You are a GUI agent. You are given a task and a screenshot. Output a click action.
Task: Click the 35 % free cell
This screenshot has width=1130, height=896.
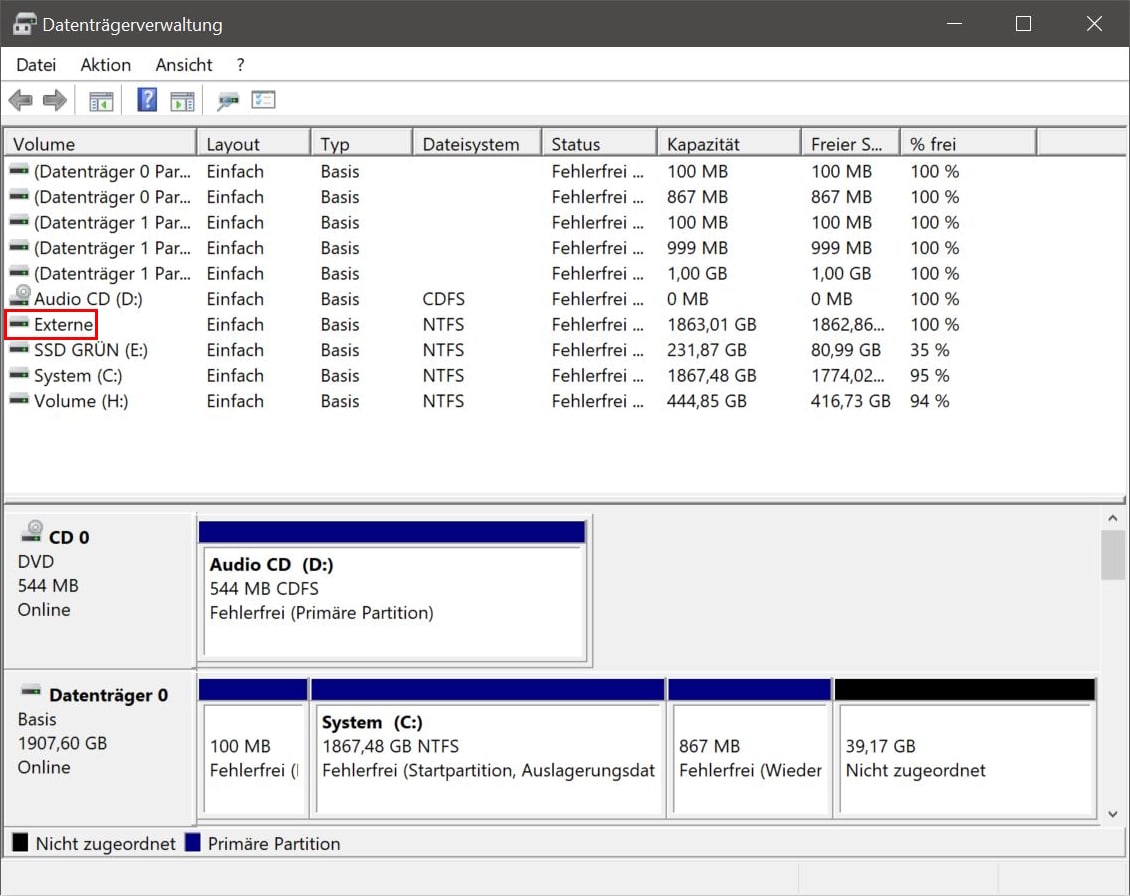click(x=930, y=350)
